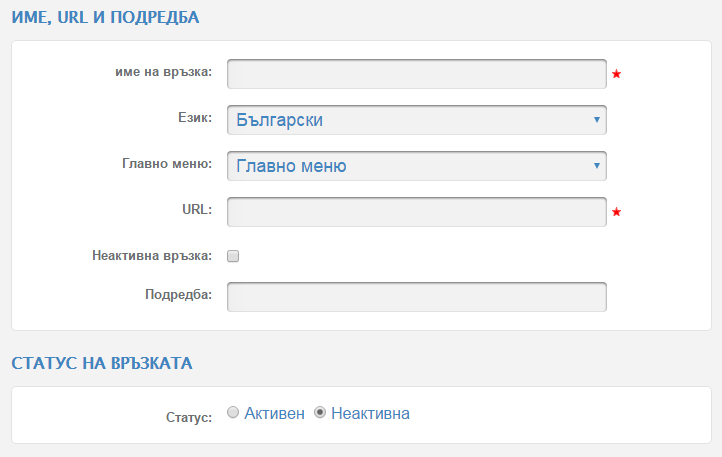Expand the Главно меню dropdown list
Image resolution: width=722 pixels, height=457 pixels.
(x=417, y=166)
